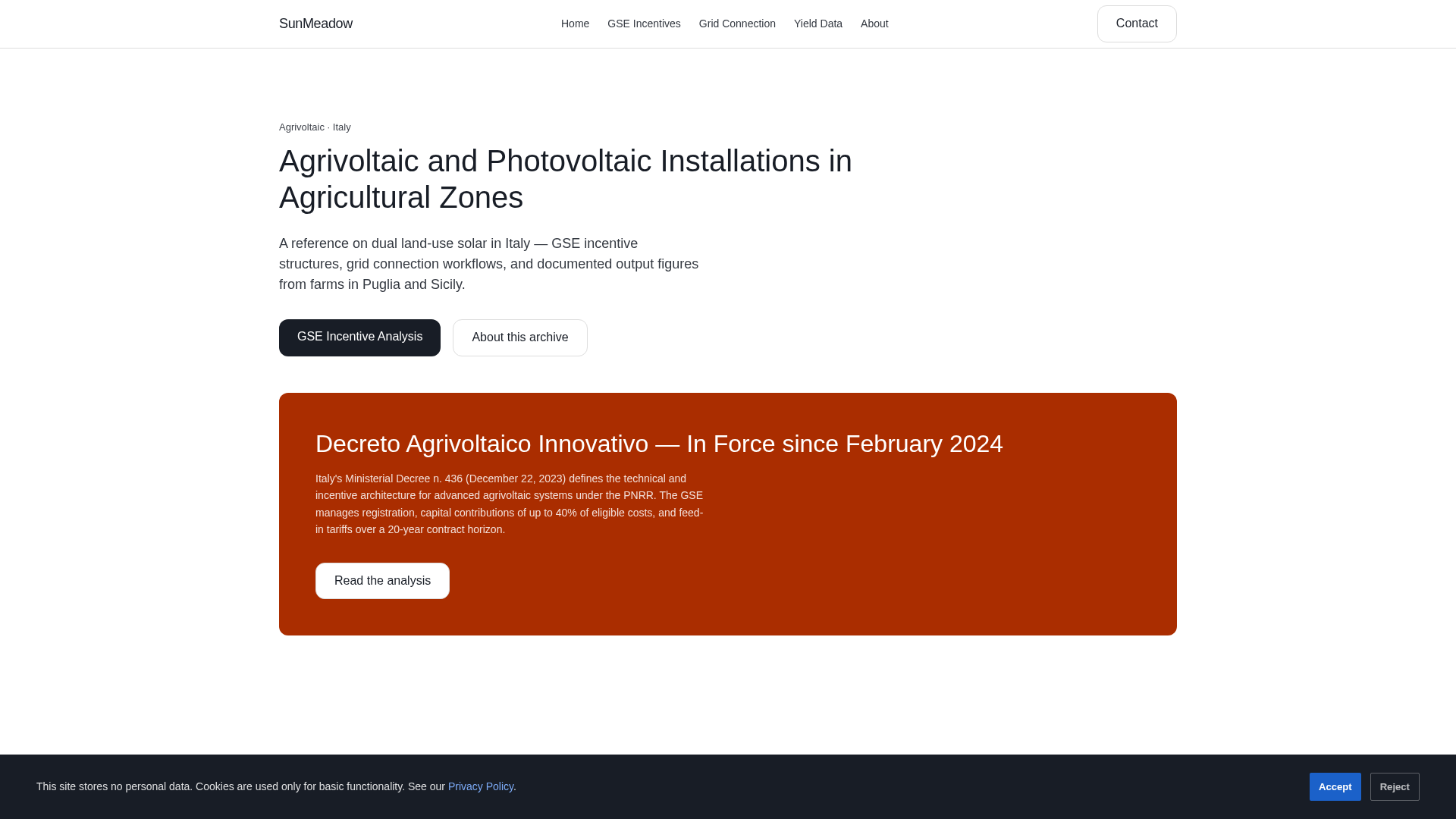Open Grid Connection nav item

pyautogui.click(x=737, y=24)
